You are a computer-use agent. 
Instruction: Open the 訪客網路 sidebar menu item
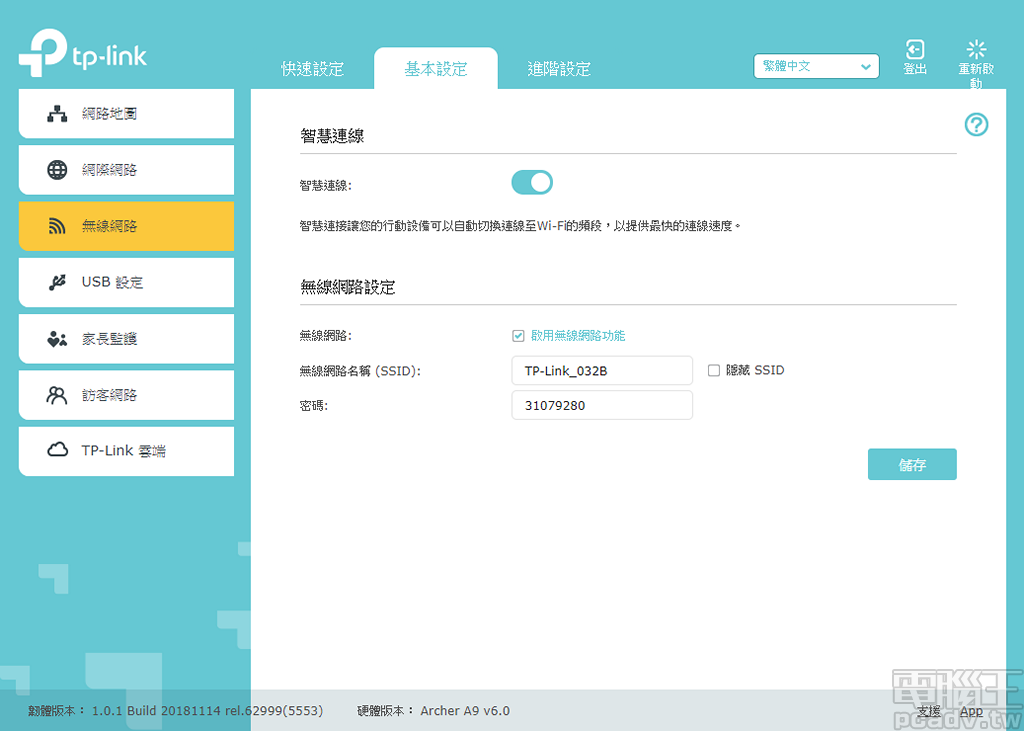coord(127,395)
